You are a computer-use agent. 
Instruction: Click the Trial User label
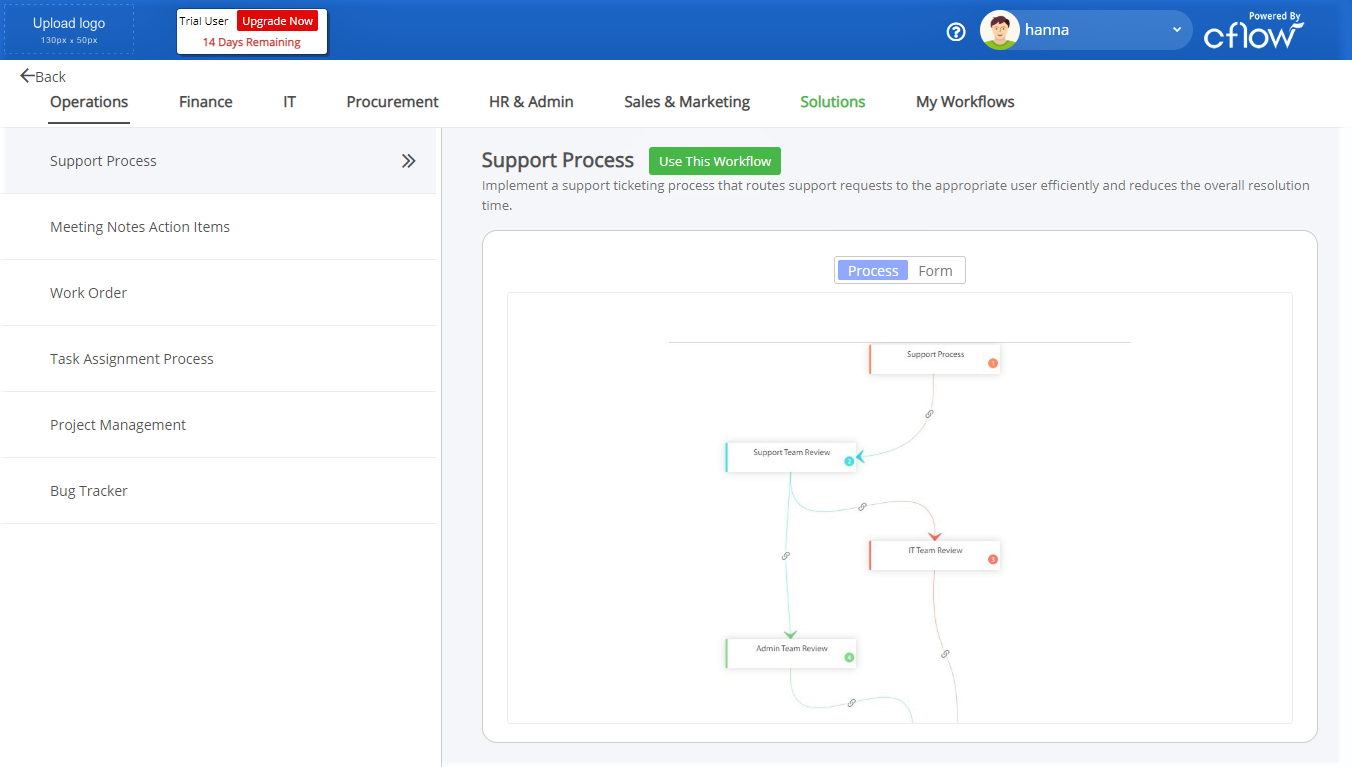tap(204, 21)
